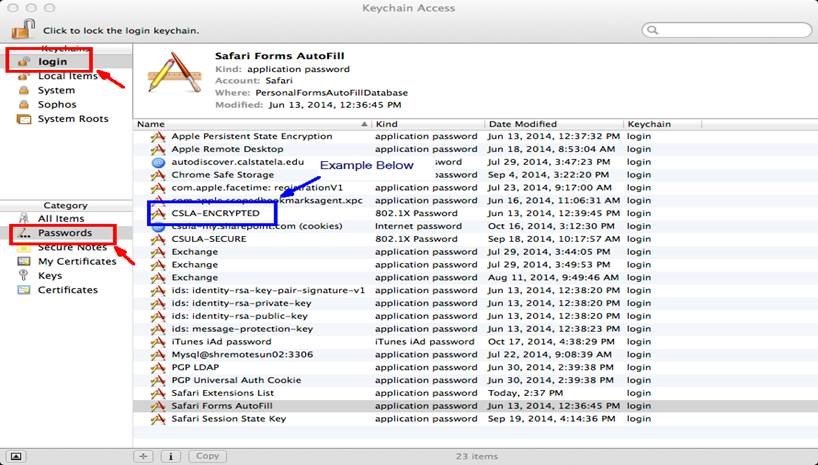Screen dimensions: 818x465
Task: Click the Safari Session State Key icon
Action: coord(158,419)
